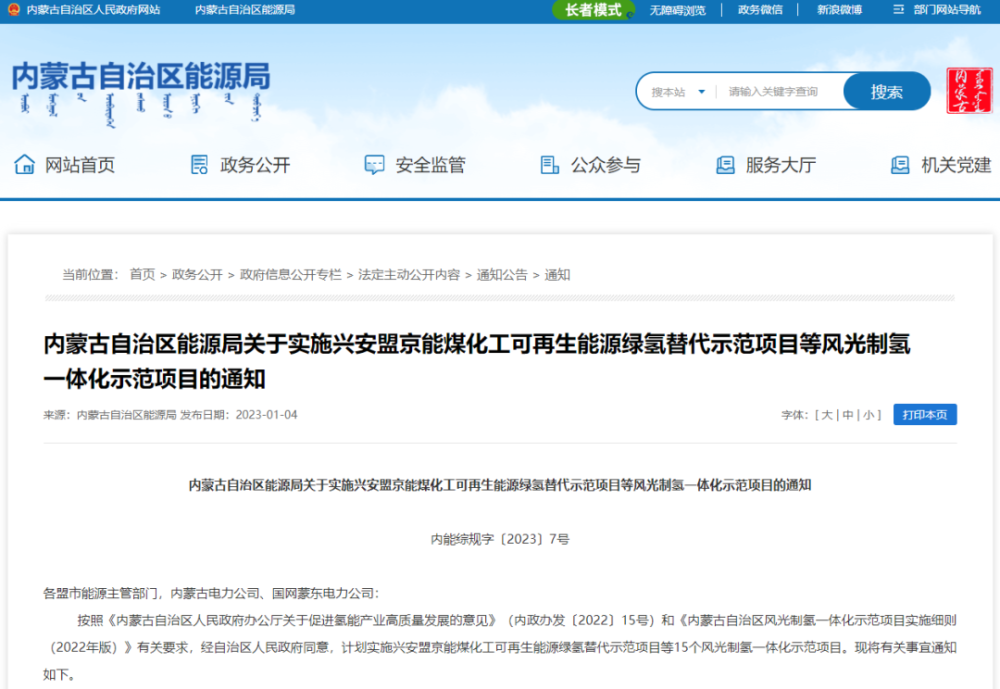
Task: Open 服务大厅 nav item
Action: coord(781,165)
